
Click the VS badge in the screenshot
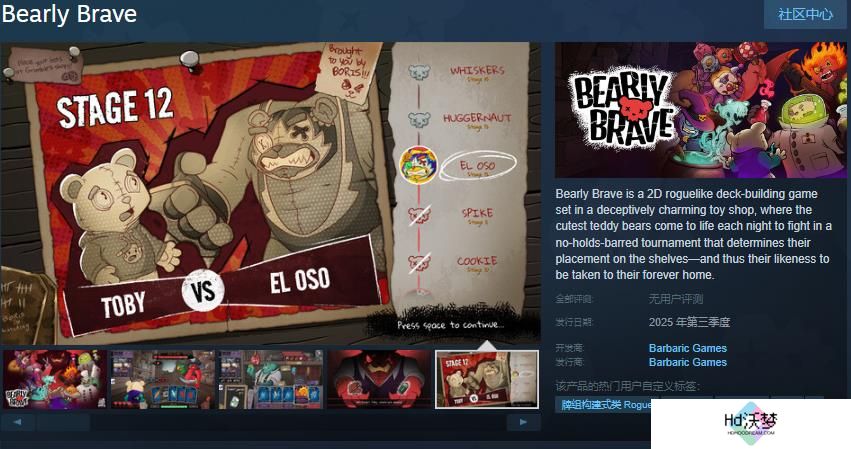point(203,290)
